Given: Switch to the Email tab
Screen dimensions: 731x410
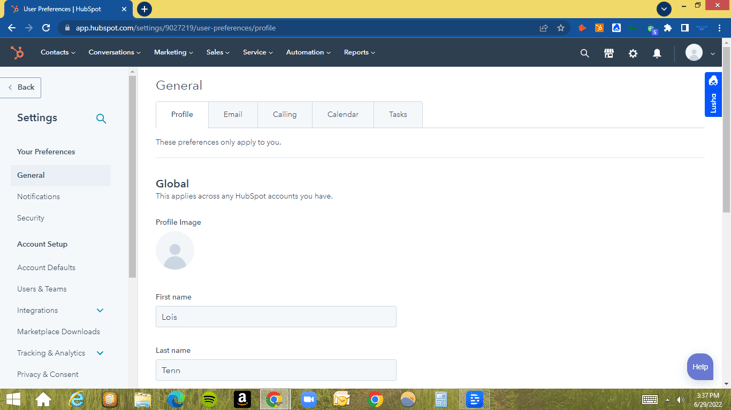Looking at the screenshot, I should point(233,115).
